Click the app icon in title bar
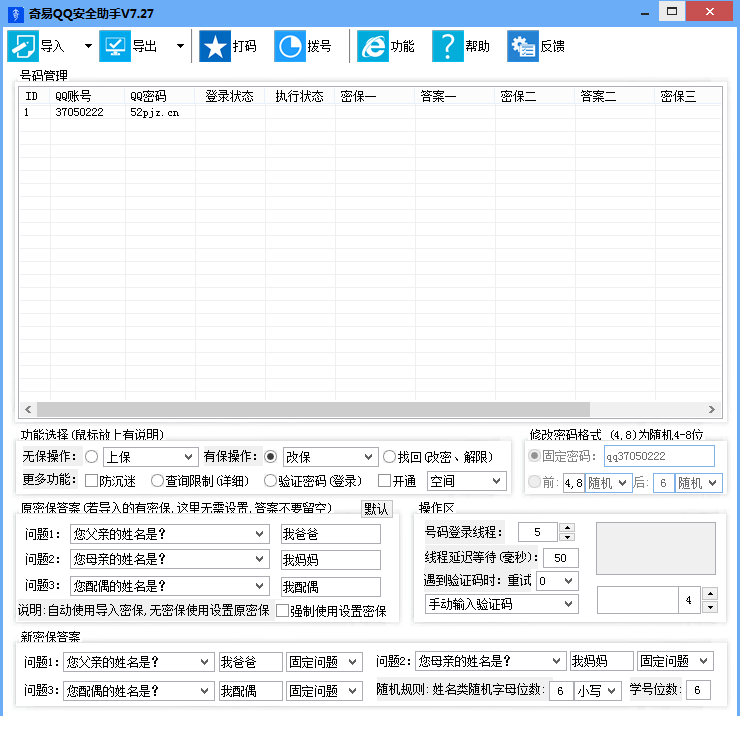 [x=16, y=14]
